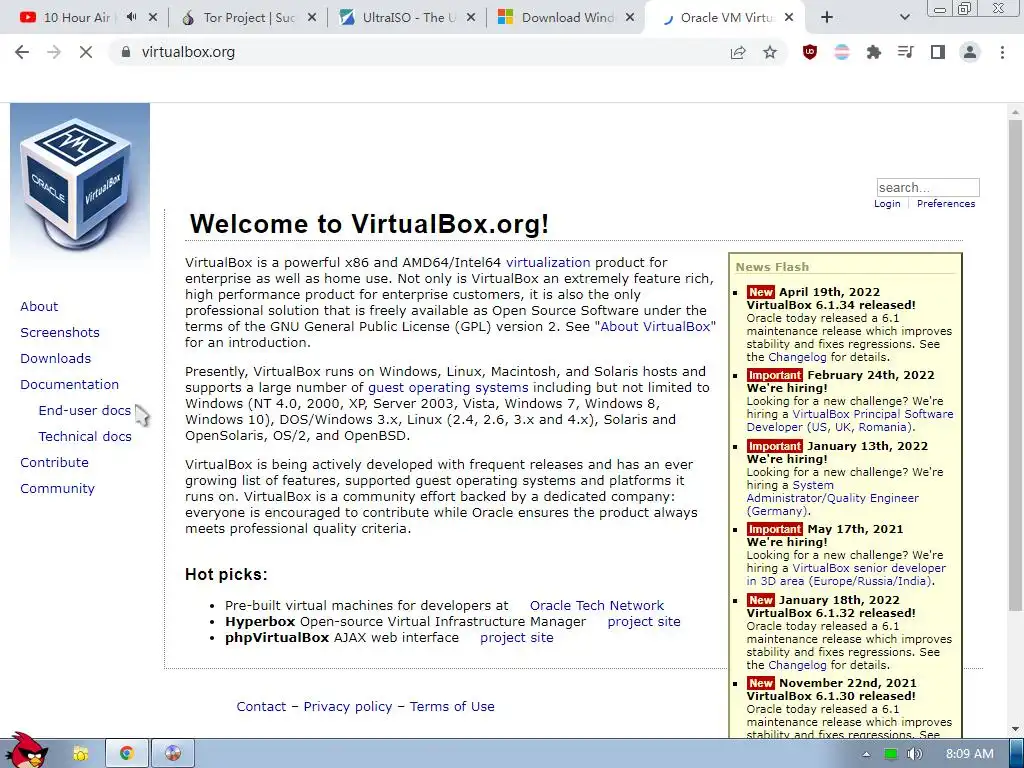Click the share page icon in the address bar
Screen dimensions: 1024x768
click(x=738, y=52)
